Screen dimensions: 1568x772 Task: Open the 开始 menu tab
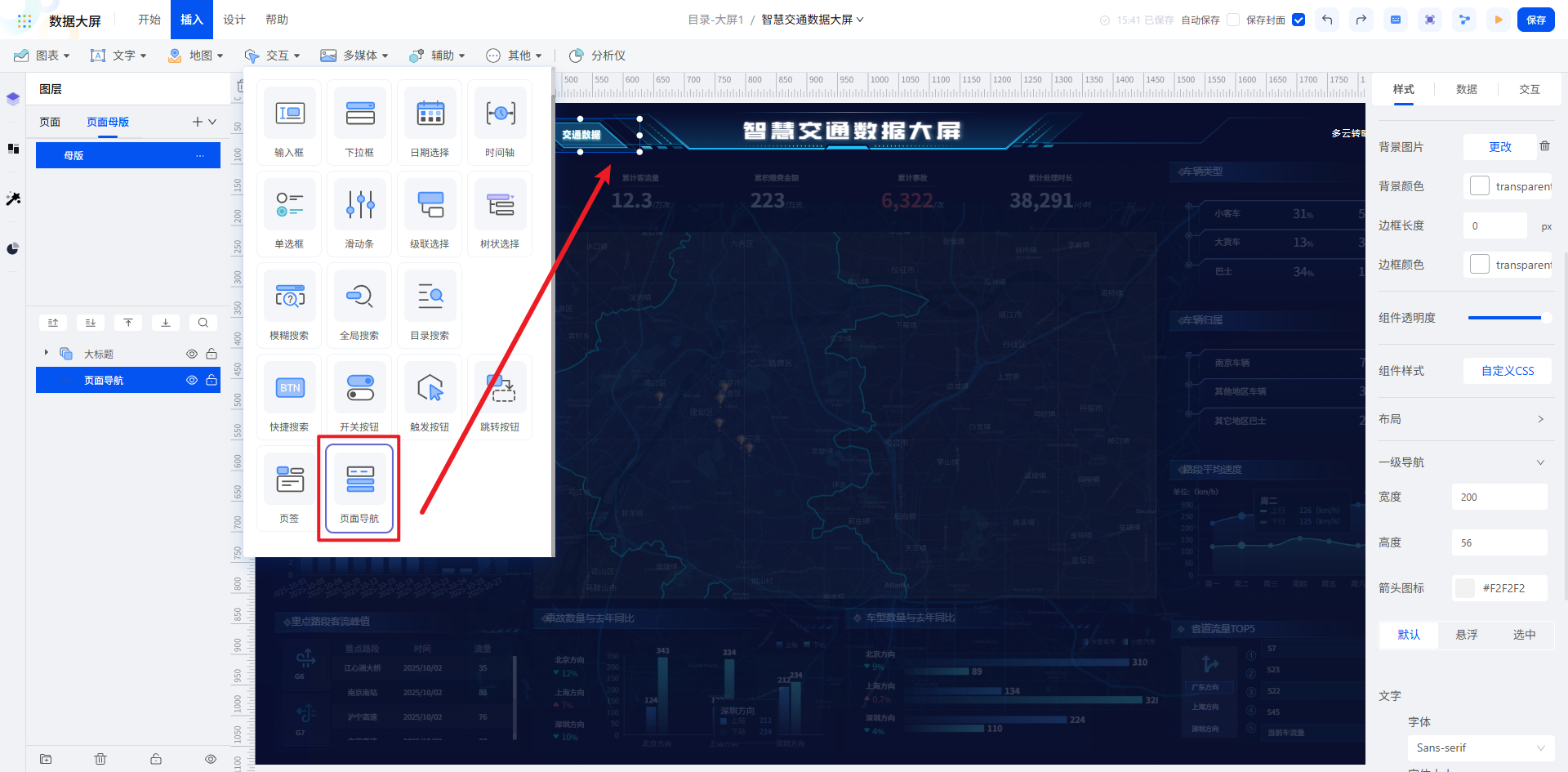(149, 20)
